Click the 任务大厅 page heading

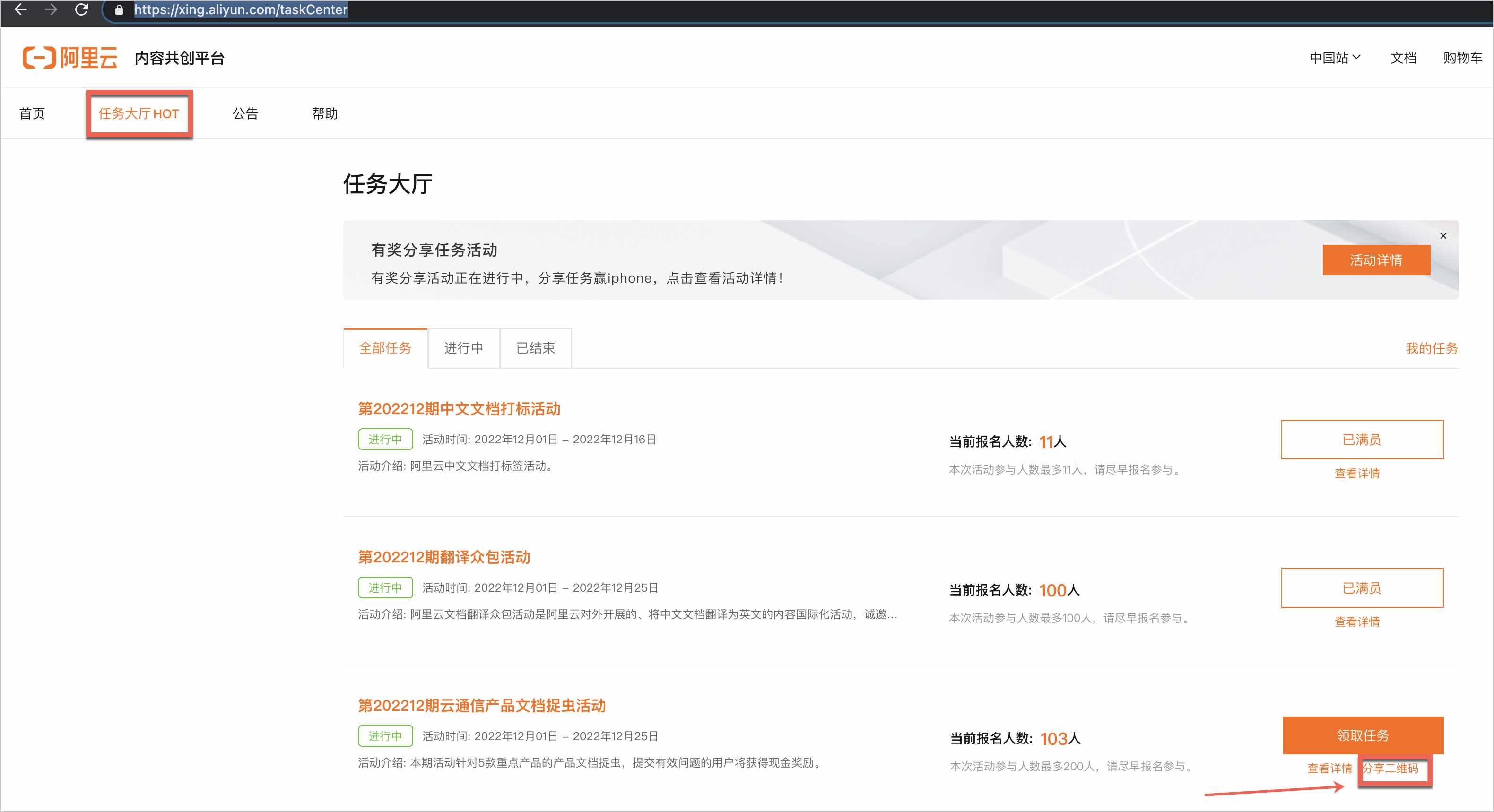387,184
